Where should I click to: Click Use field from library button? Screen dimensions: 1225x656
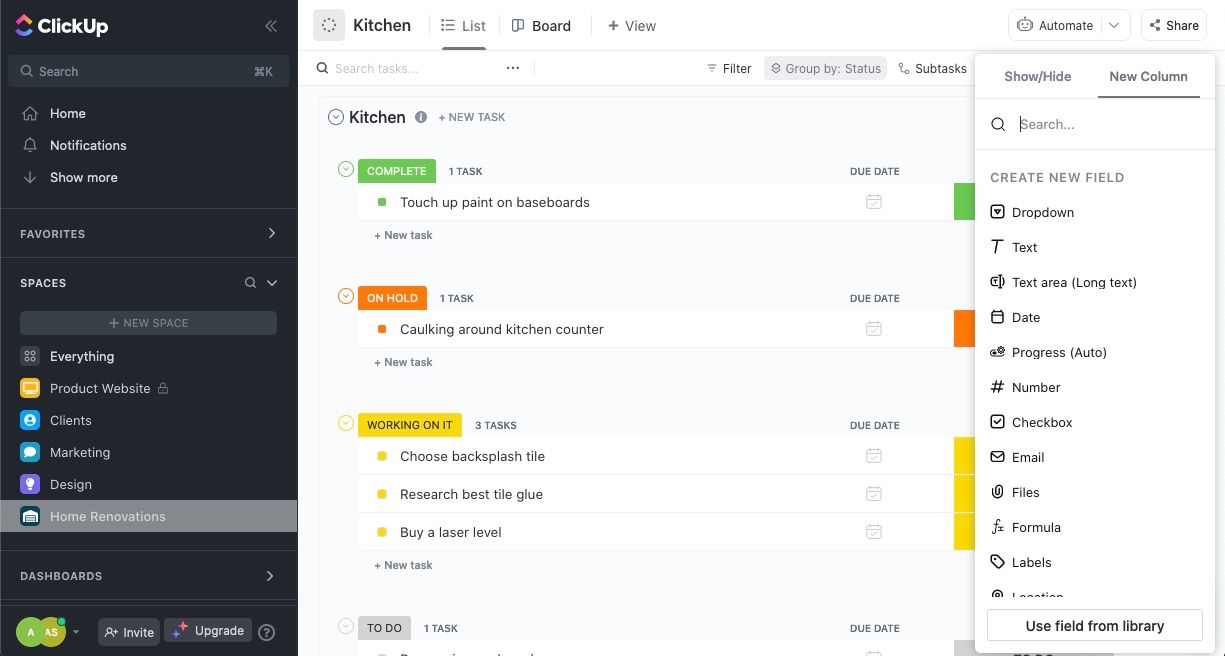[x=1095, y=626]
